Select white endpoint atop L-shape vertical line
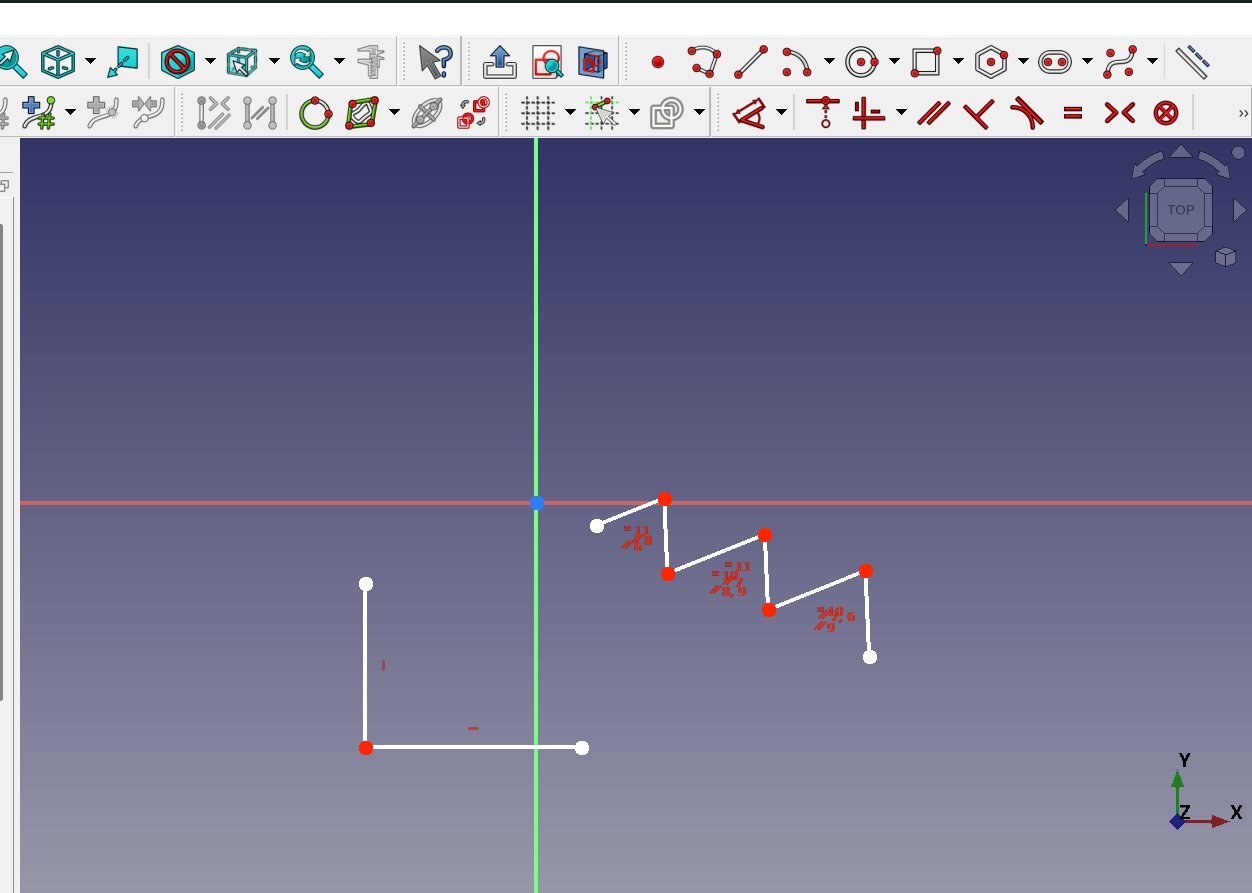1252x893 pixels. [366, 584]
